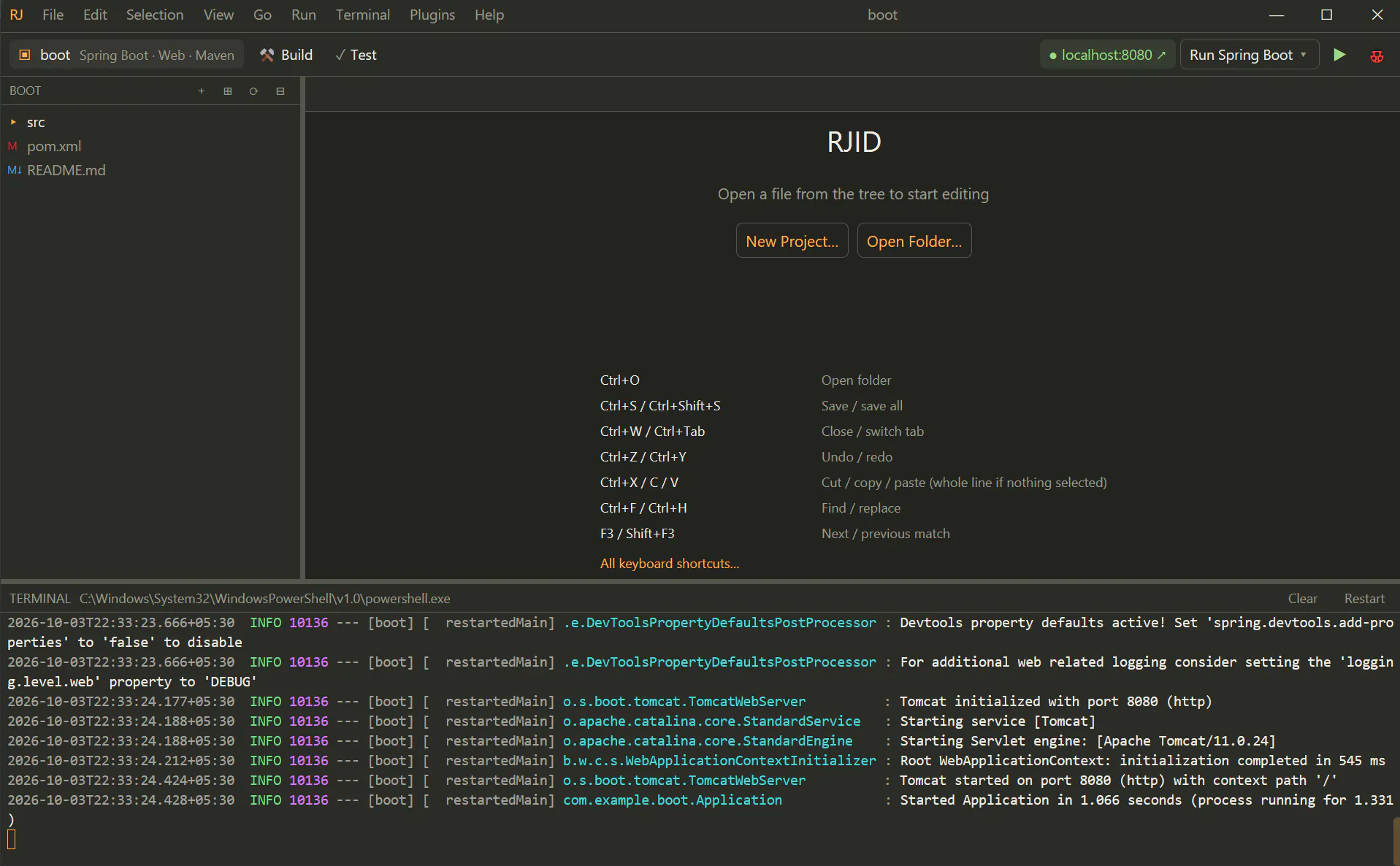Open the Run menu
1400x866 pixels.
coord(304,15)
